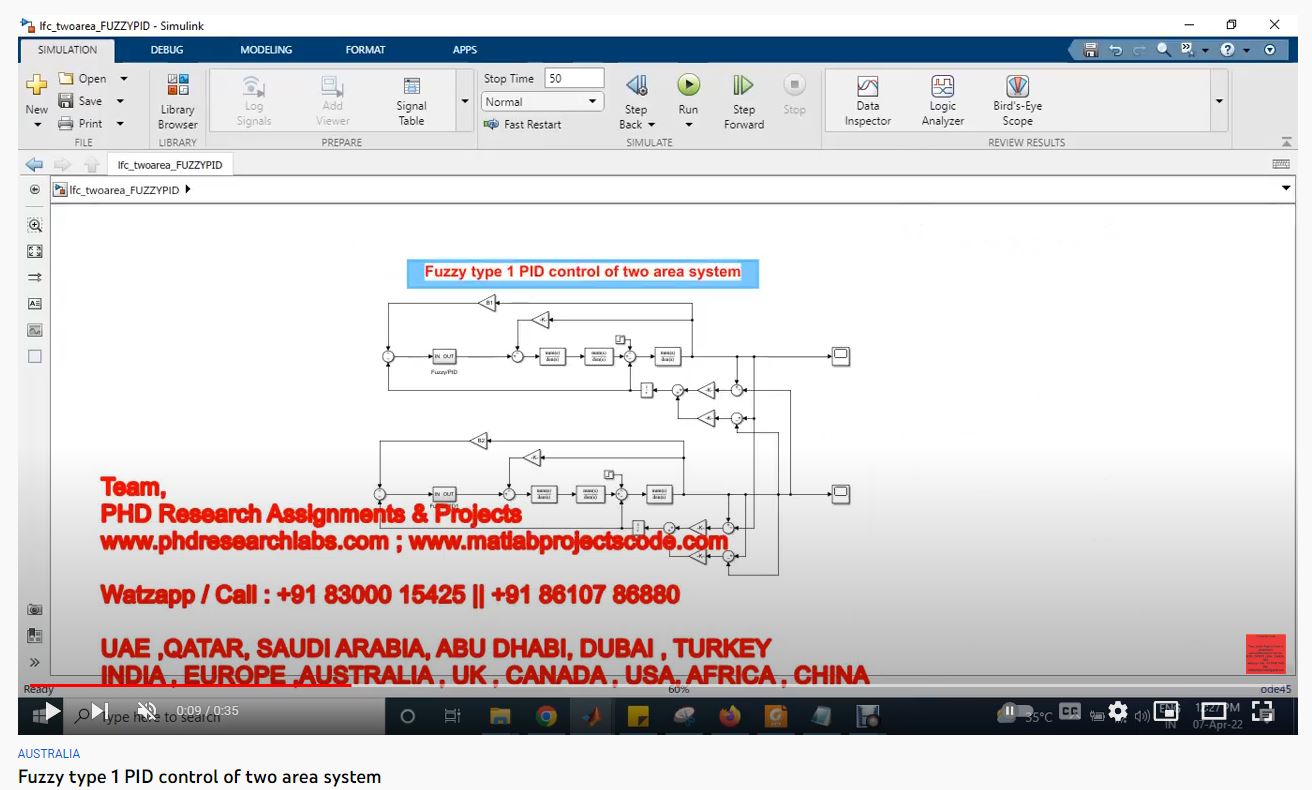
Task: Click the Print icon
Action: pyautogui.click(x=66, y=124)
